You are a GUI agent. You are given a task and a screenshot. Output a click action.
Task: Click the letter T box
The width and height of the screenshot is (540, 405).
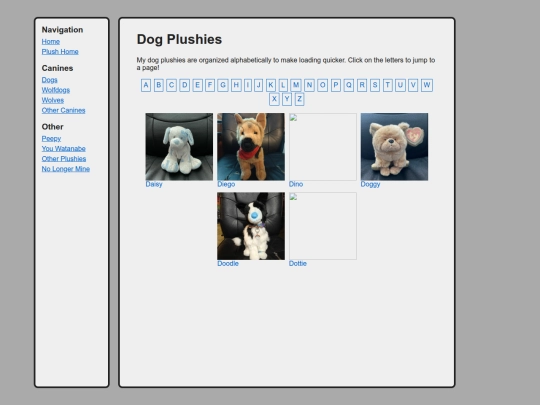click(388, 85)
